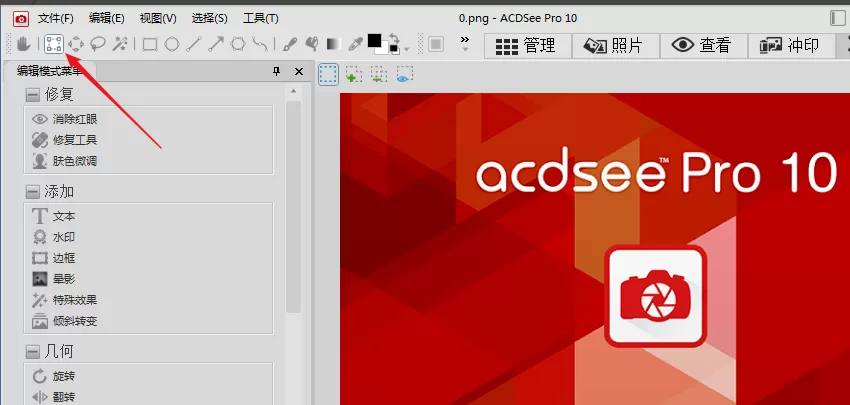850x405 pixels.
Task: Choose the Arrow drawing tool
Action: pos(216,44)
